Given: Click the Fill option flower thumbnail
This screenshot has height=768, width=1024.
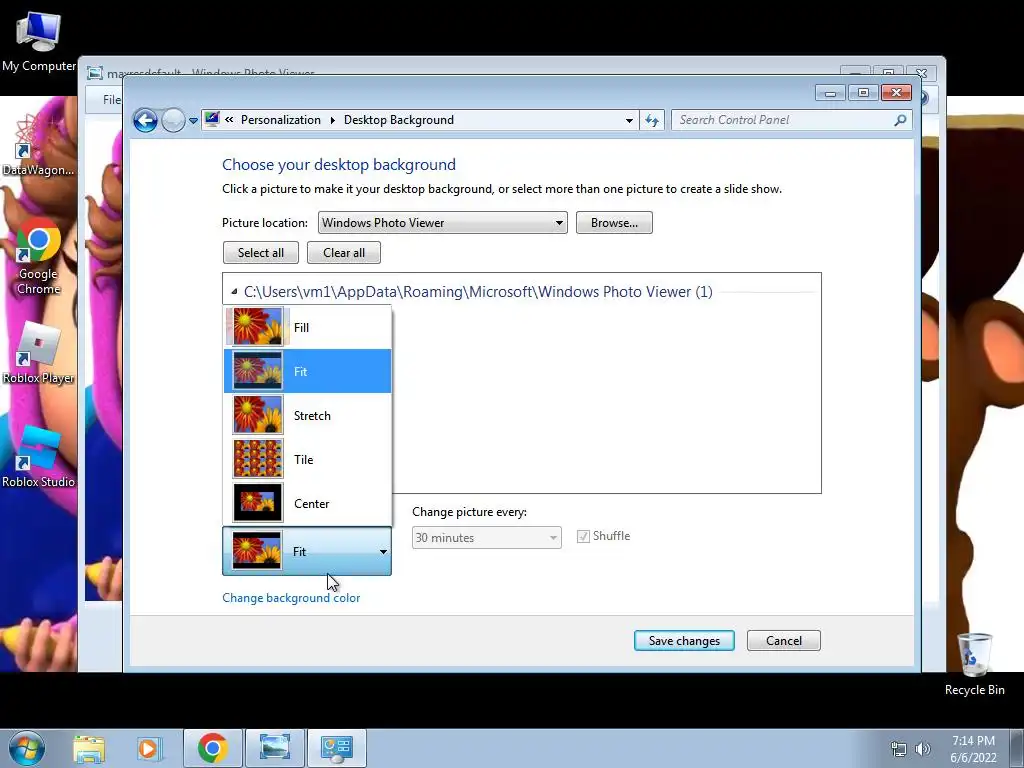Looking at the screenshot, I should pos(258,327).
